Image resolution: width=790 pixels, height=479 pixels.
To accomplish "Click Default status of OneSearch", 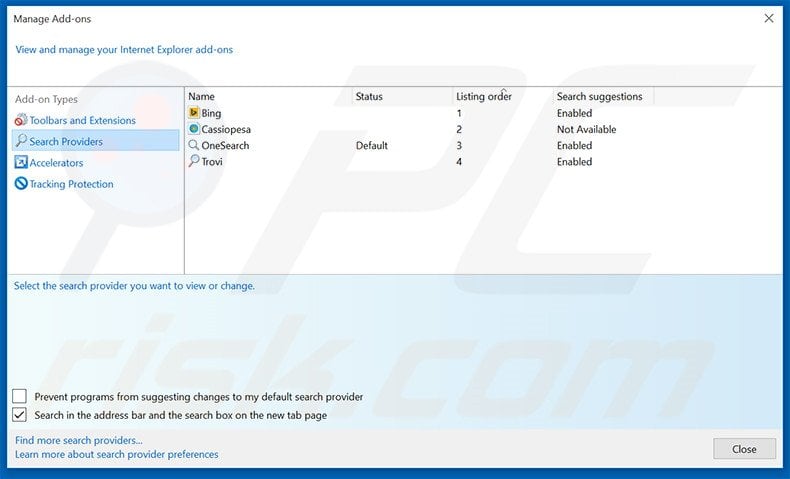I will [372, 146].
